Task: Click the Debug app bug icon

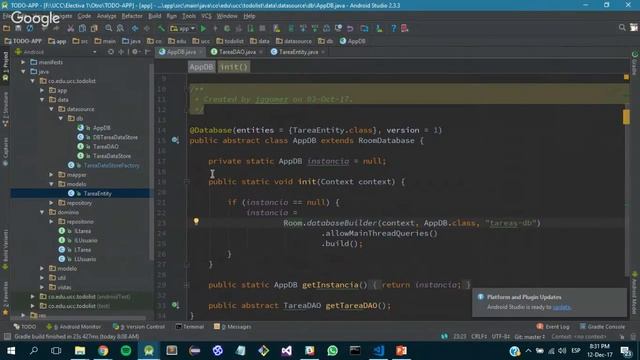Action: 227,29
